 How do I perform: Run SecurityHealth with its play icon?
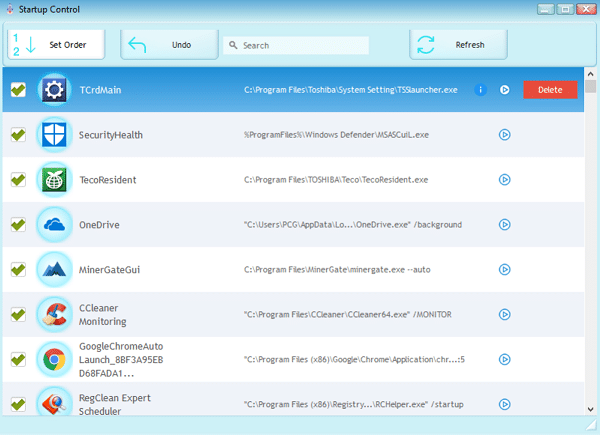[x=505, y=135]
